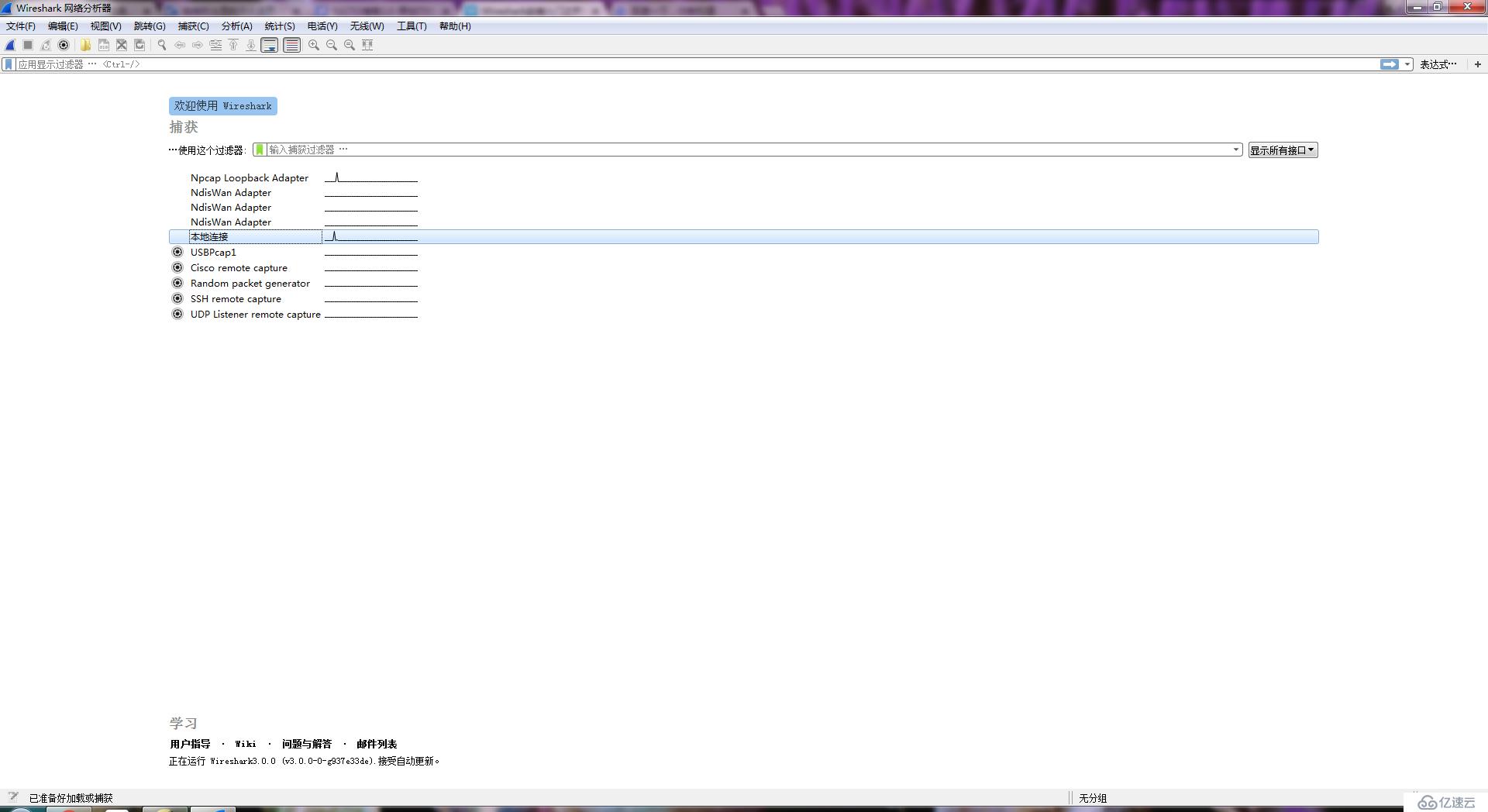
Task: Add a display filter button with plus
Action: (x=1477, y=64)
